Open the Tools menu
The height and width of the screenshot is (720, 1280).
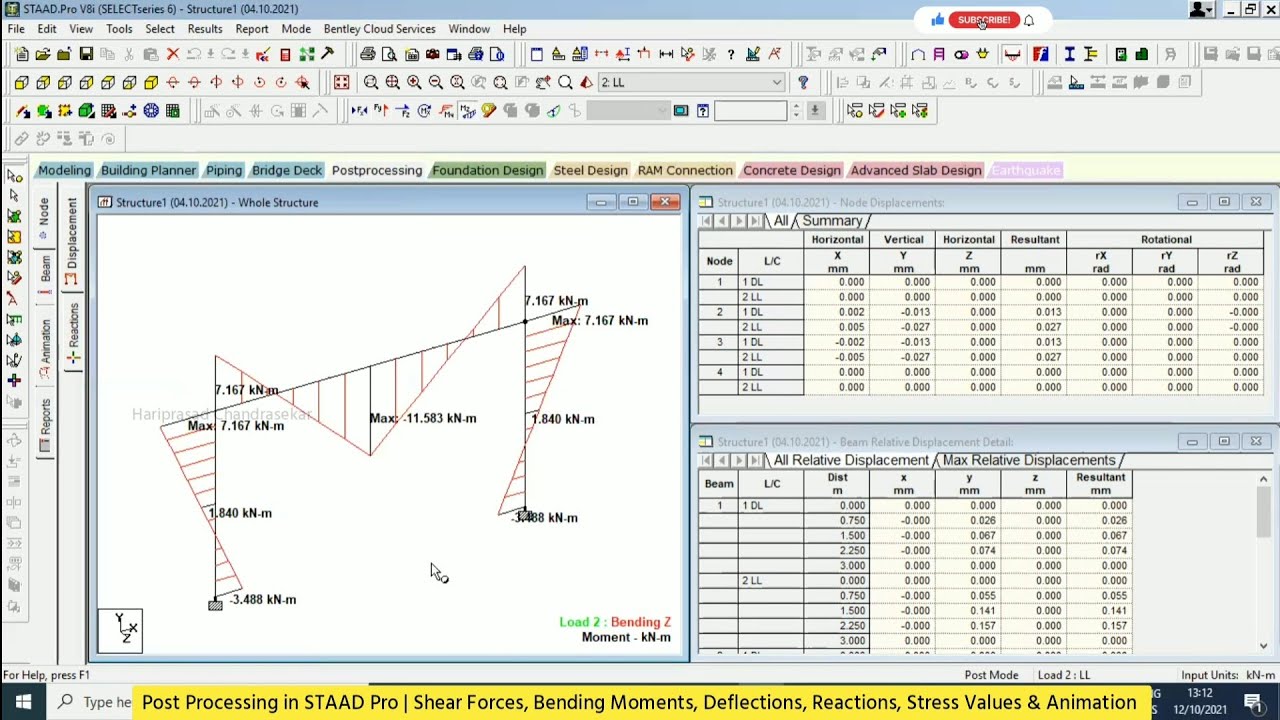[x=119, y=29]
